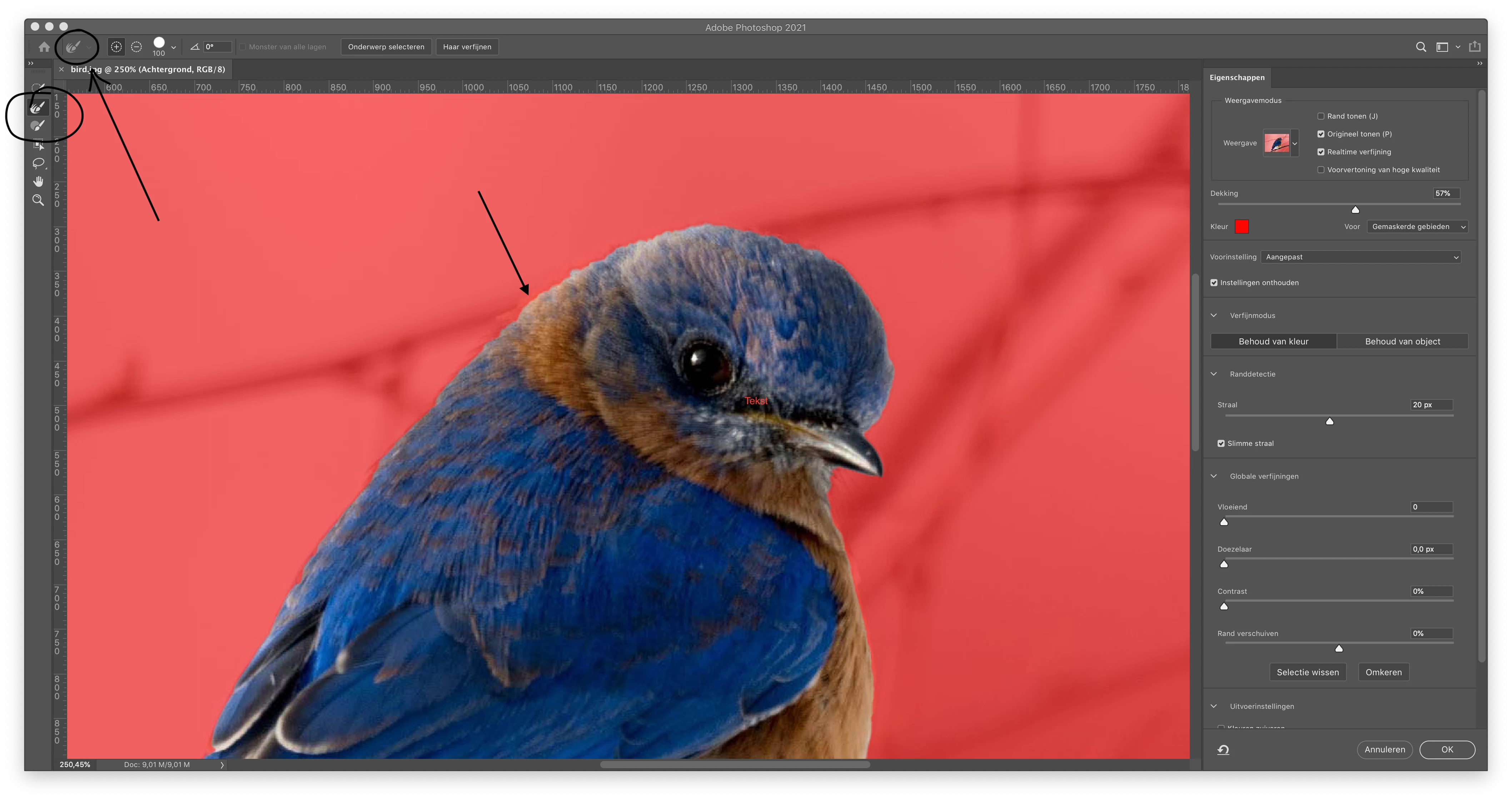Click the subtract-from-selection minus icon
Image resolution: width=1512 pixels, height=801 pixels.
click(136, 47)
